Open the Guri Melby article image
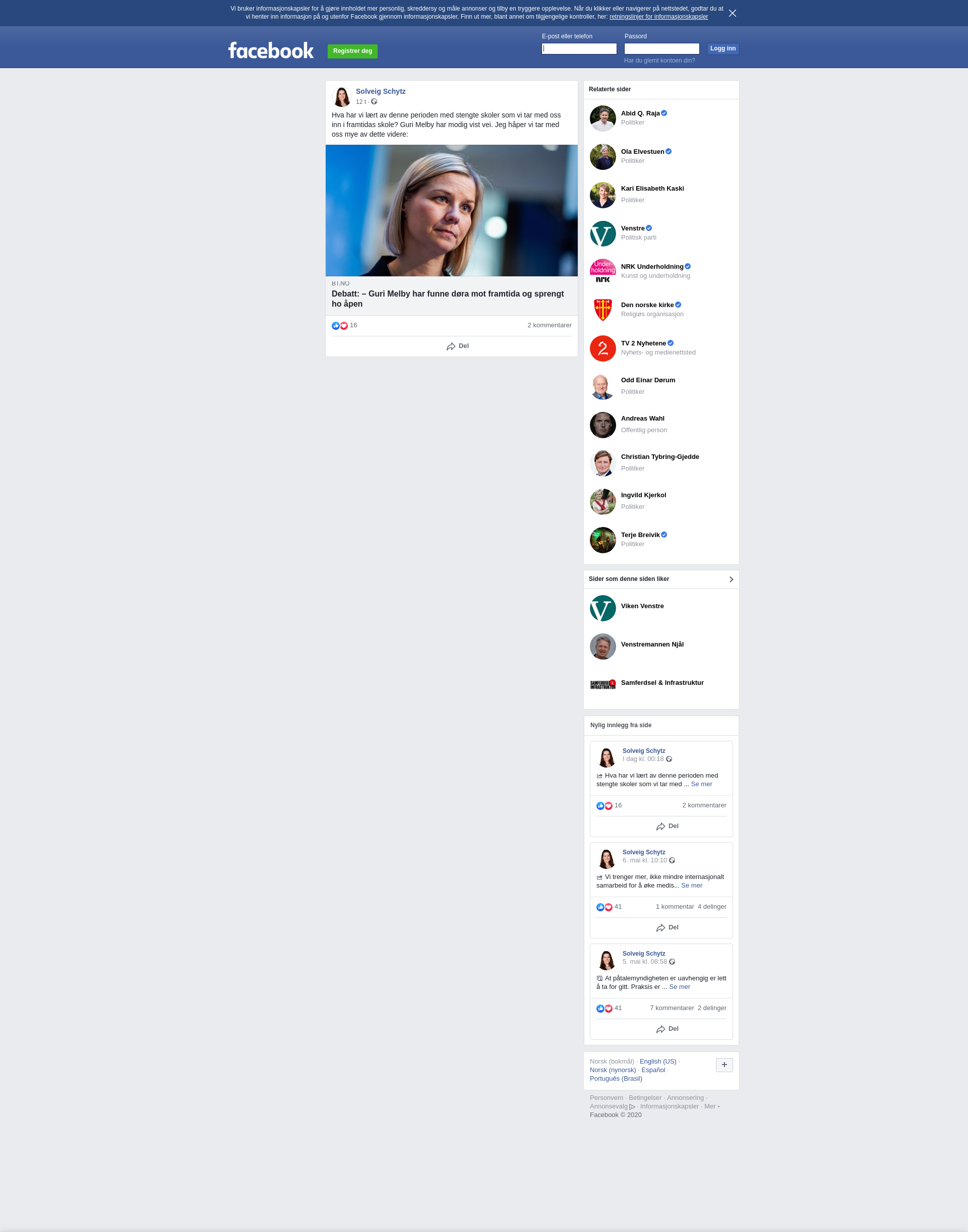Image resolution: width=968 pixels, height=1232 pixels. coord(451,210)
